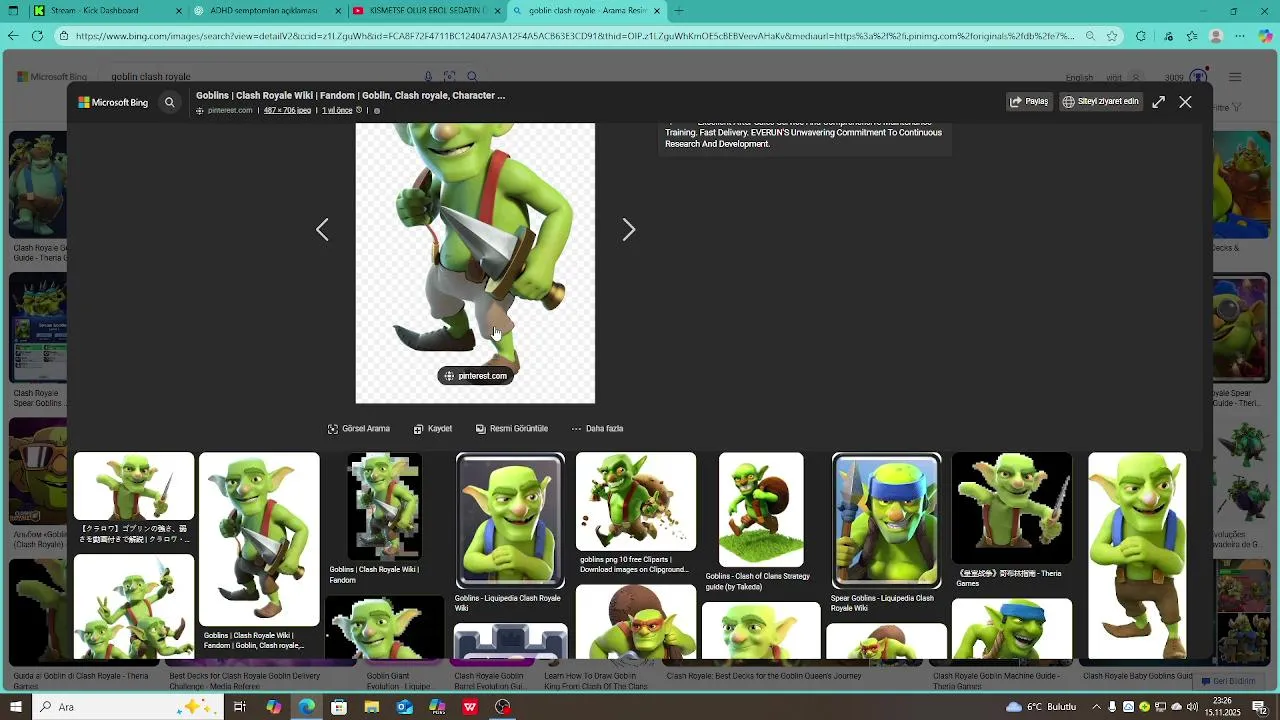
Task: Open Resmi Görüntüle to view image
Action: 511,429
